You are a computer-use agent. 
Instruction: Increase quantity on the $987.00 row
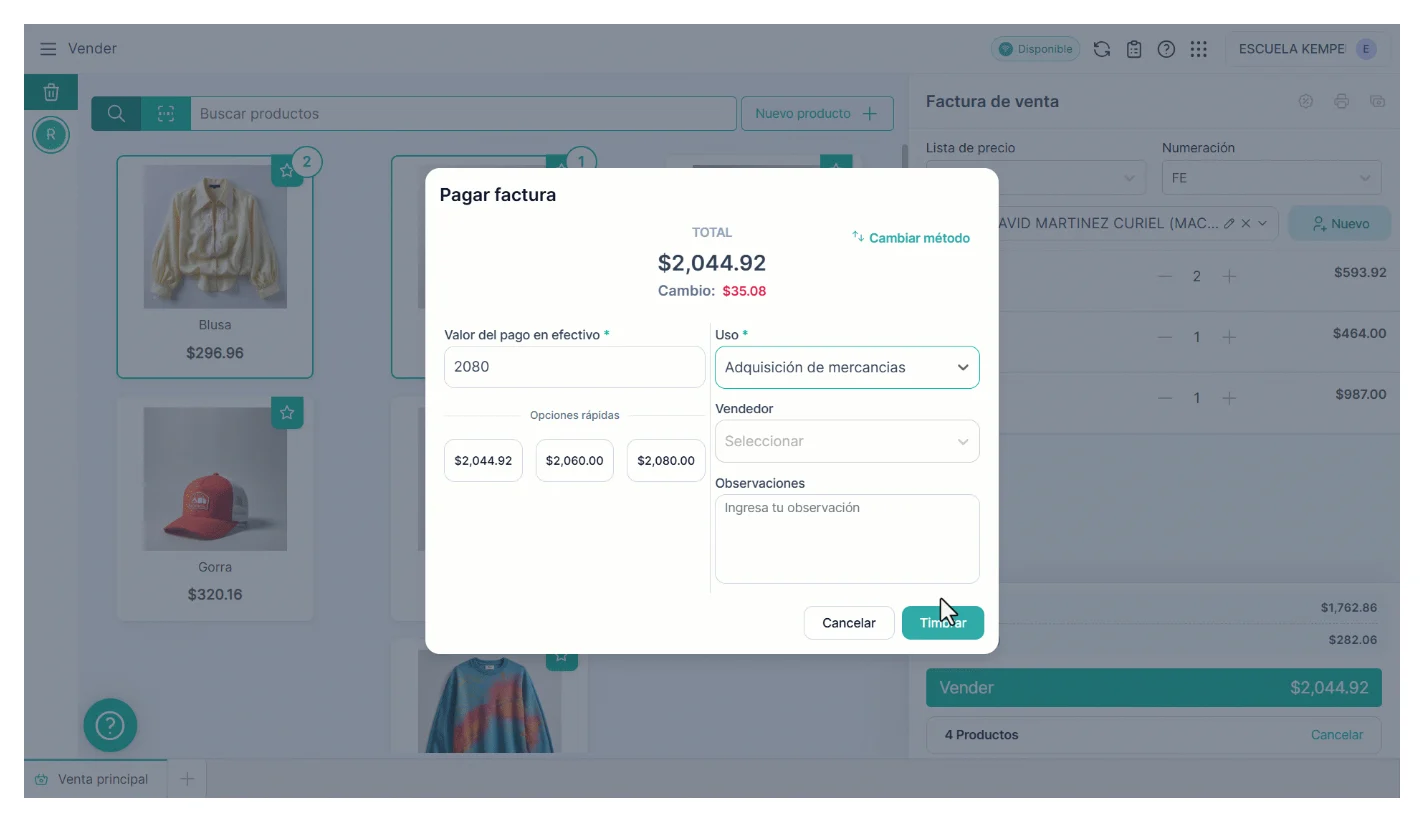(1230, 398)
